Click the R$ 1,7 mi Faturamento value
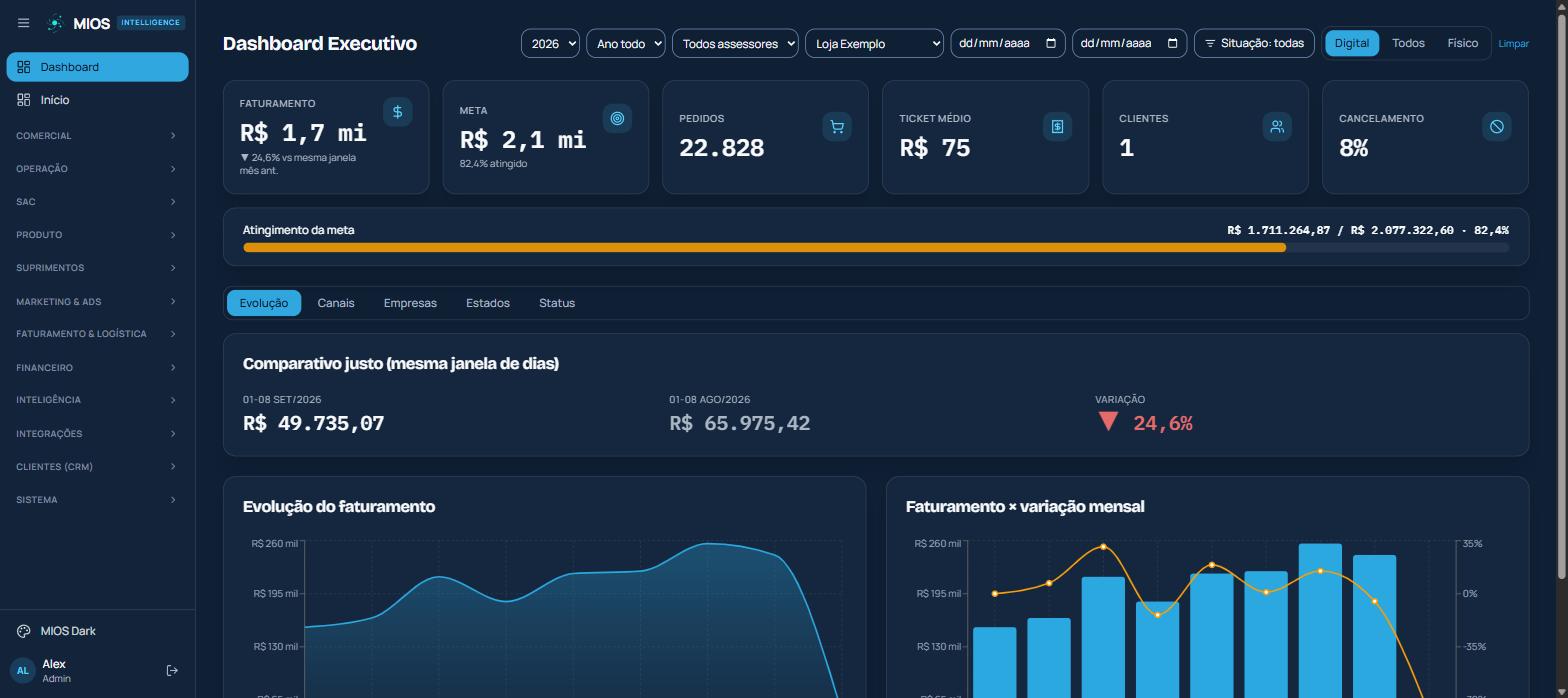This screenshot has width=1568, height=698. coord(303,133)
